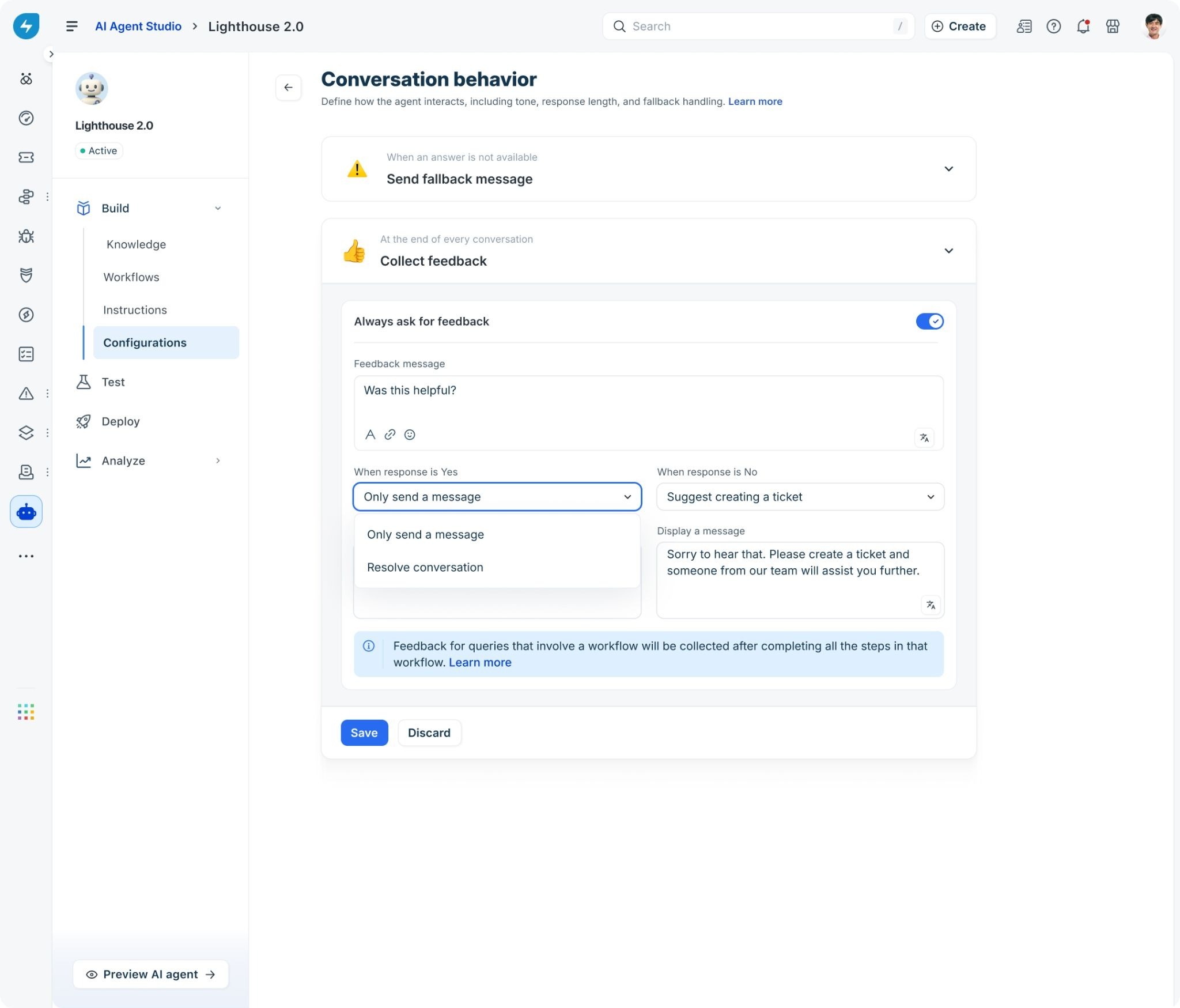Click Preview AI agent button

point(151,975)
